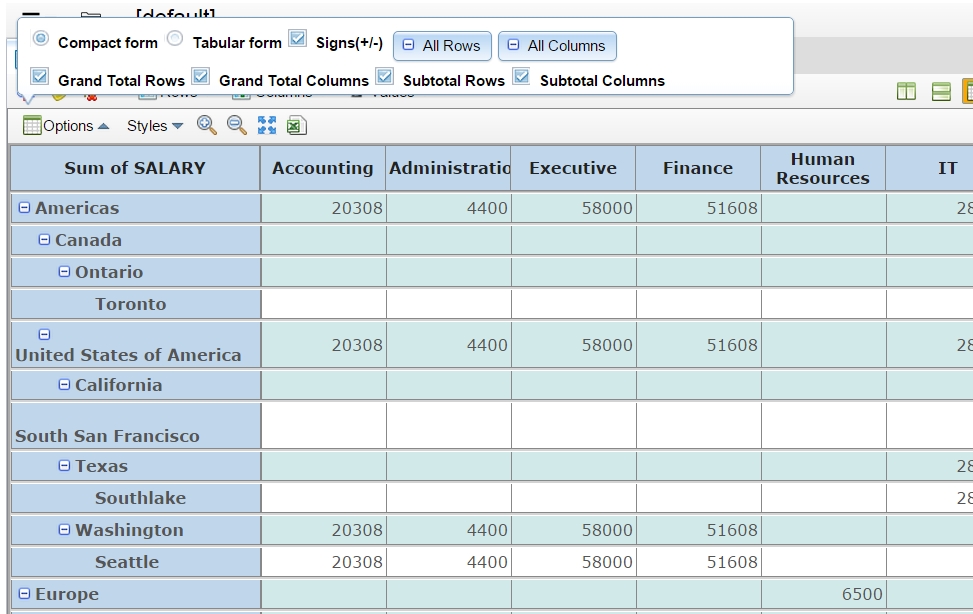This screenshot has height=614, width=973.
Task: Click the horizontal rows layout icon
Action: 941,92
